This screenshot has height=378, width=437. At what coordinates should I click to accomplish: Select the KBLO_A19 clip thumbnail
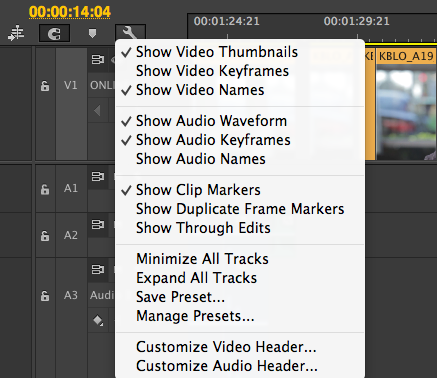pyautogui.click(x=406, y=111)
